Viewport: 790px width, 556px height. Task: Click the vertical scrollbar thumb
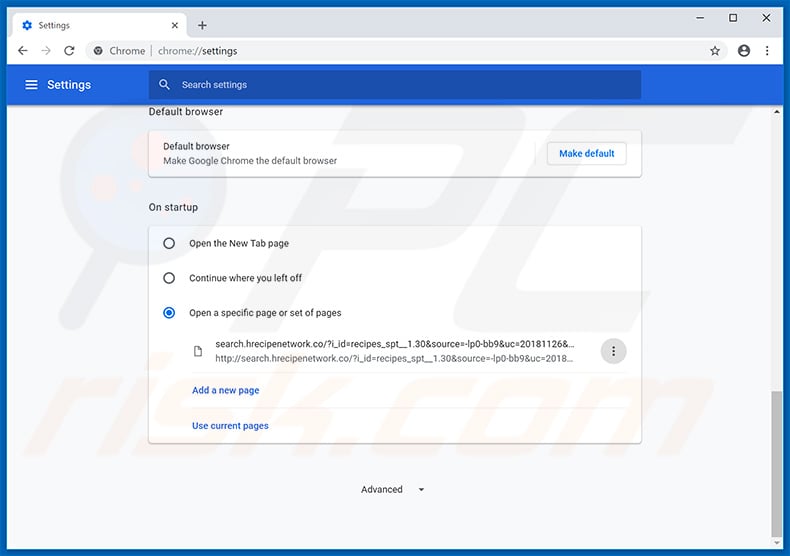coord(776,463)
